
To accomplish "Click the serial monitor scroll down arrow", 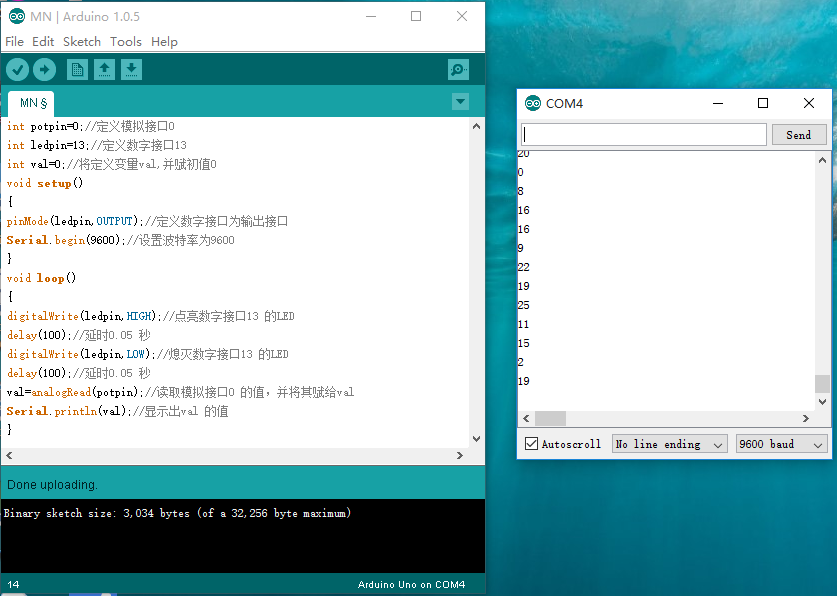I will pos(822,402).
